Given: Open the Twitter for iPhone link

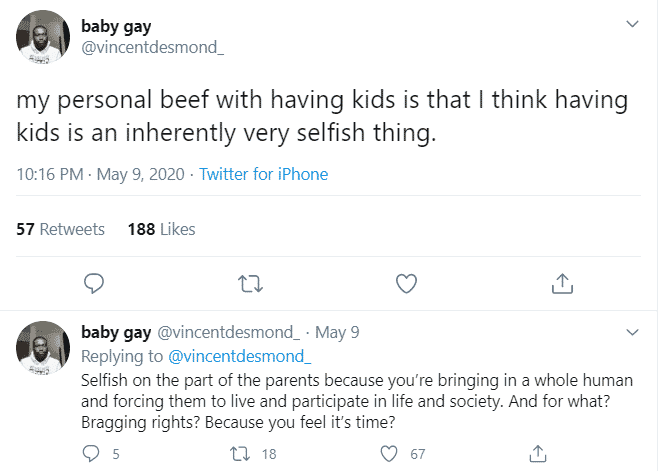Looking at the screenshot, I should tap(264, 174).
